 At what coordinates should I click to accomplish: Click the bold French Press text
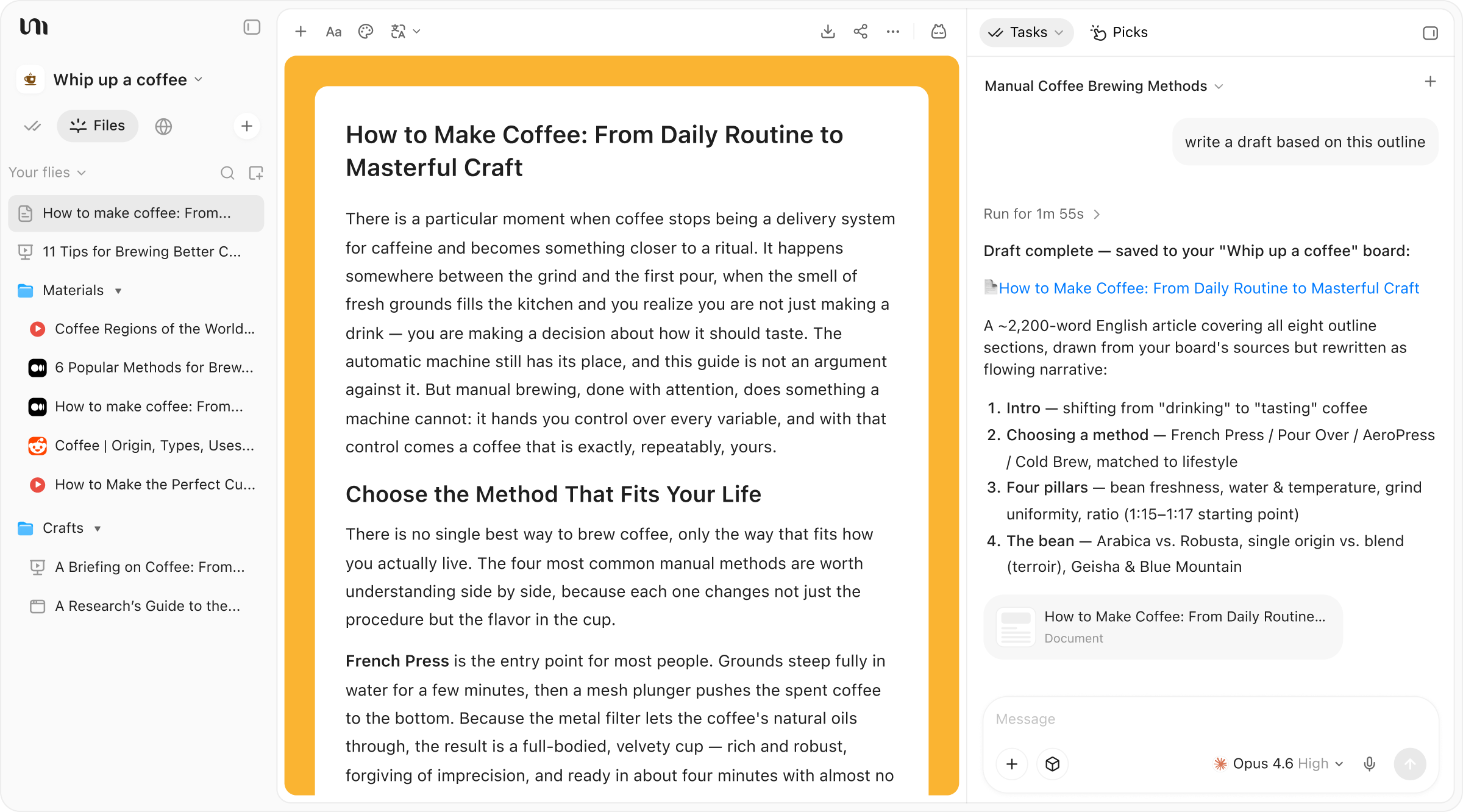pos(397,661)
